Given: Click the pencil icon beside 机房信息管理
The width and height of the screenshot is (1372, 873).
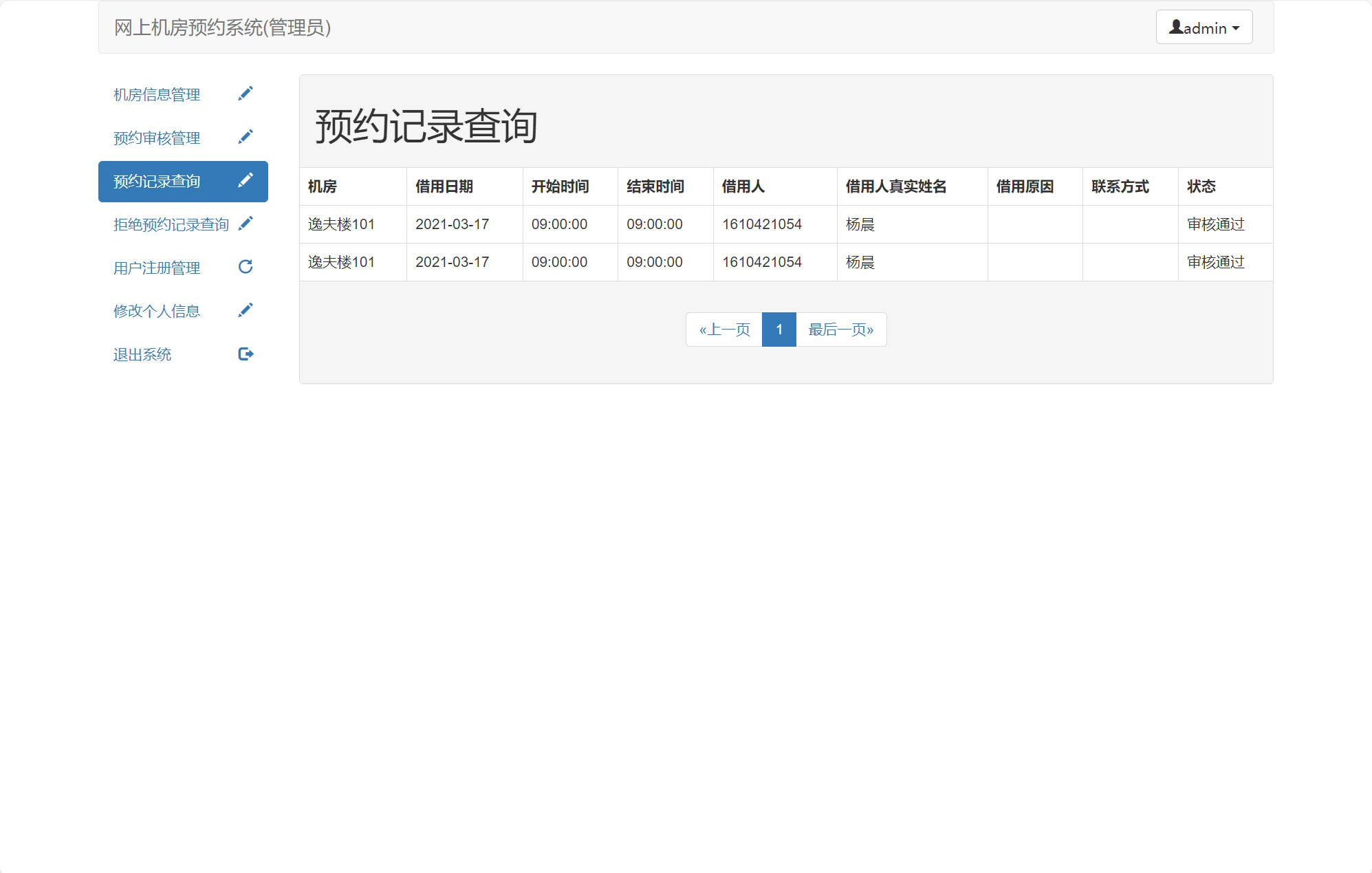Looking at the screenshot, I should tap(246, 94).
